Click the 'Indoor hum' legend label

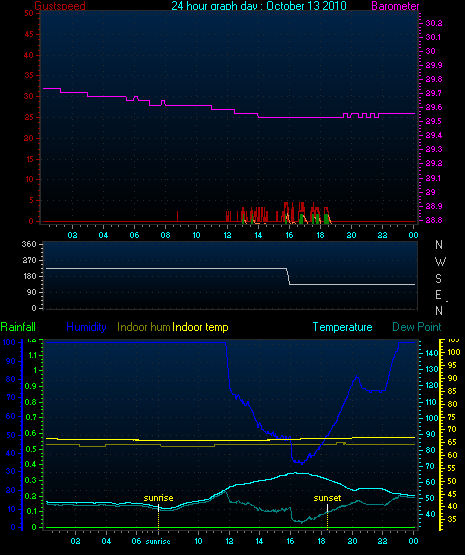click(144, 326)
